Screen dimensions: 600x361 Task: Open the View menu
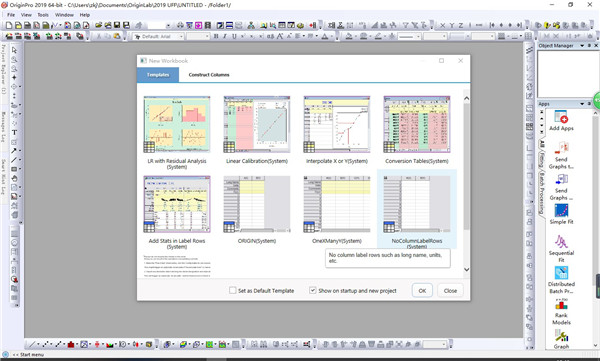click(26, 15)
